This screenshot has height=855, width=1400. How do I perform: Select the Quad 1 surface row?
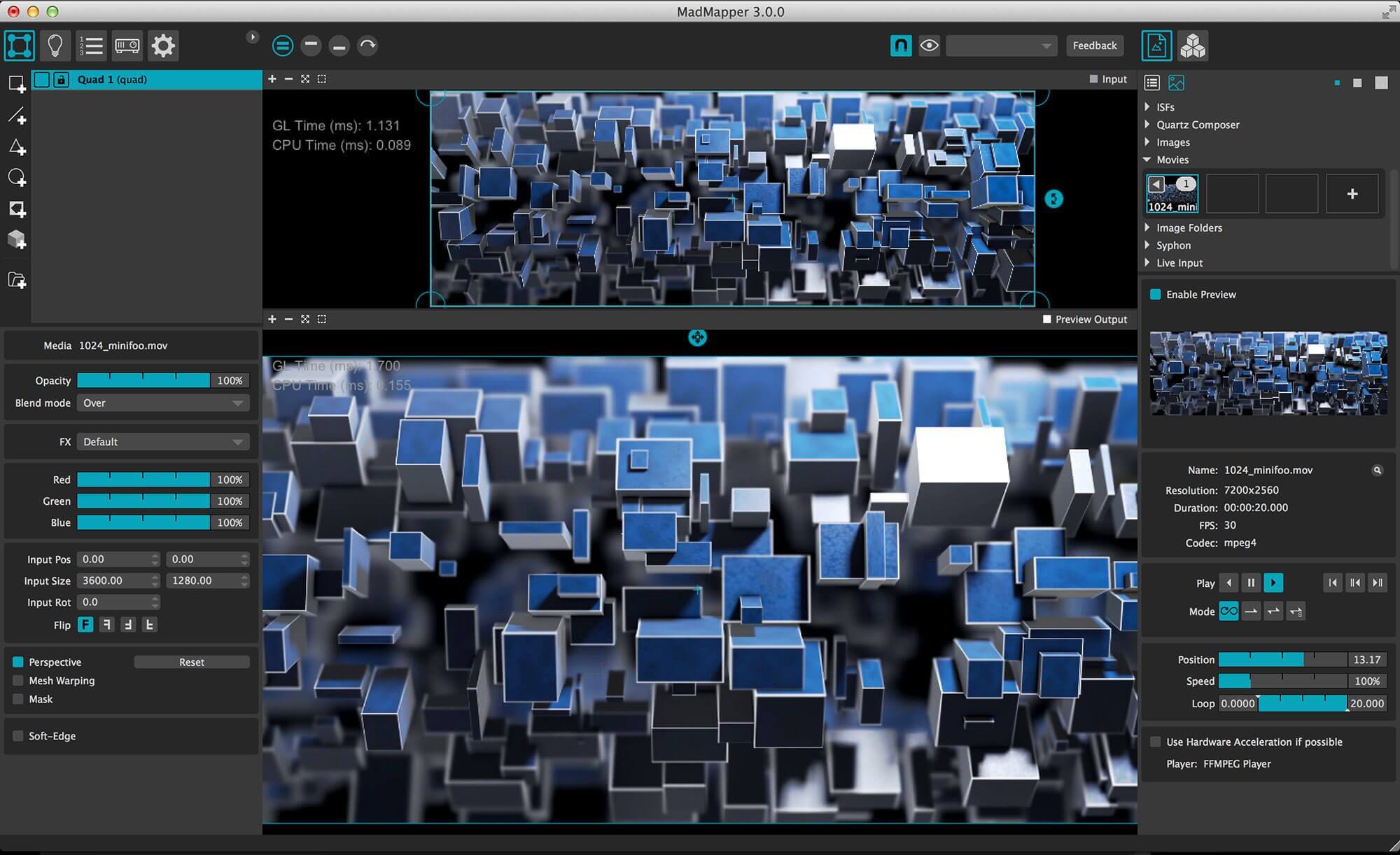click(x=147, y=80)
